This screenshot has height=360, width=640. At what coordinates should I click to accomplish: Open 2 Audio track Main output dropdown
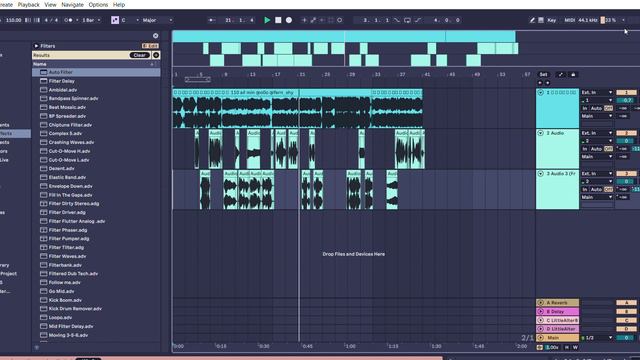coord(597,157)
